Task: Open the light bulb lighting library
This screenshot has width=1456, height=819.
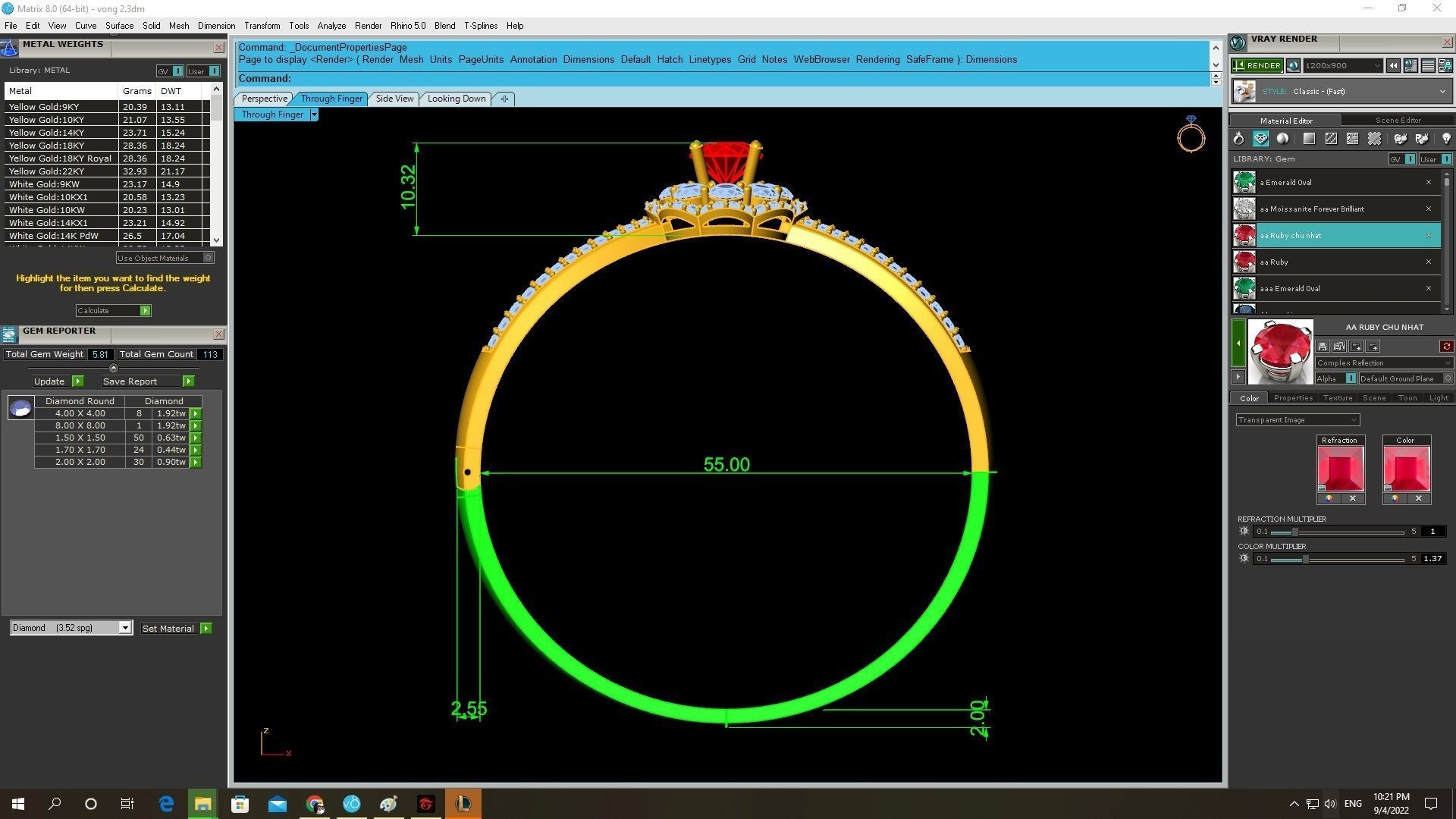Action: pyautogui.click(x=1446, y=139)
